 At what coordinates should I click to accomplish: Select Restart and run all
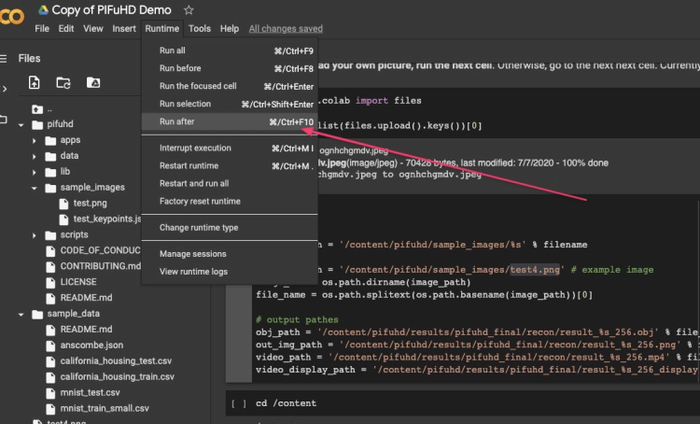pyautogui.click(x=194, y=183)
